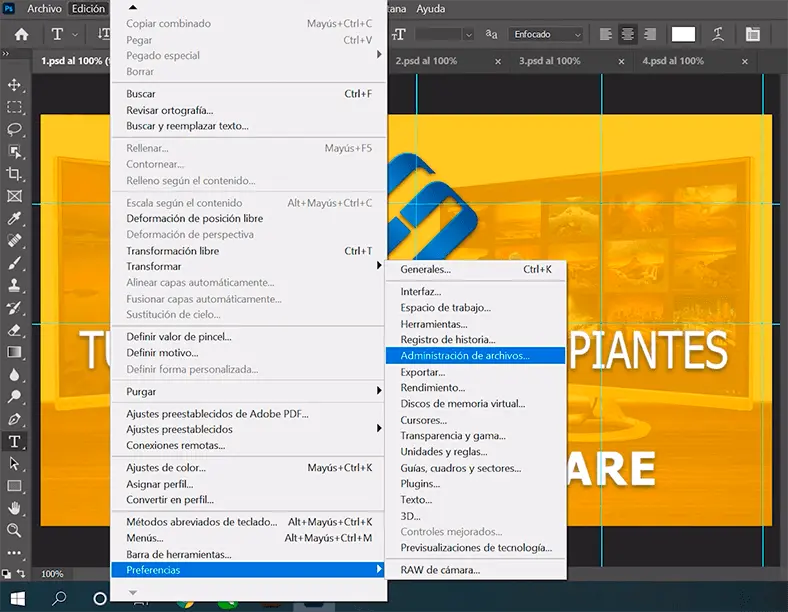Choose Ajustes de color
Viewport: 788px width, 612px height.
pyautogui.click(x=249, y=467)
